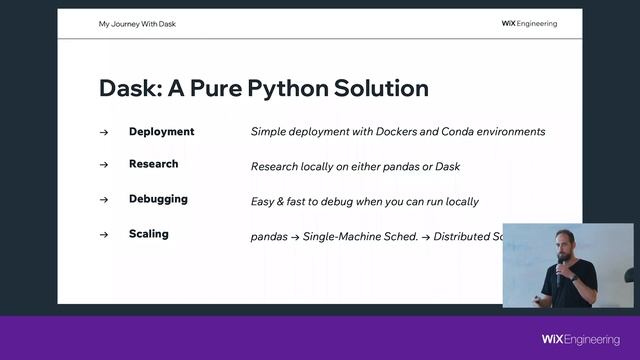This screenshot has width=640, height=360.
Task: Click the 'Research' heading
Action: point(153,164)
